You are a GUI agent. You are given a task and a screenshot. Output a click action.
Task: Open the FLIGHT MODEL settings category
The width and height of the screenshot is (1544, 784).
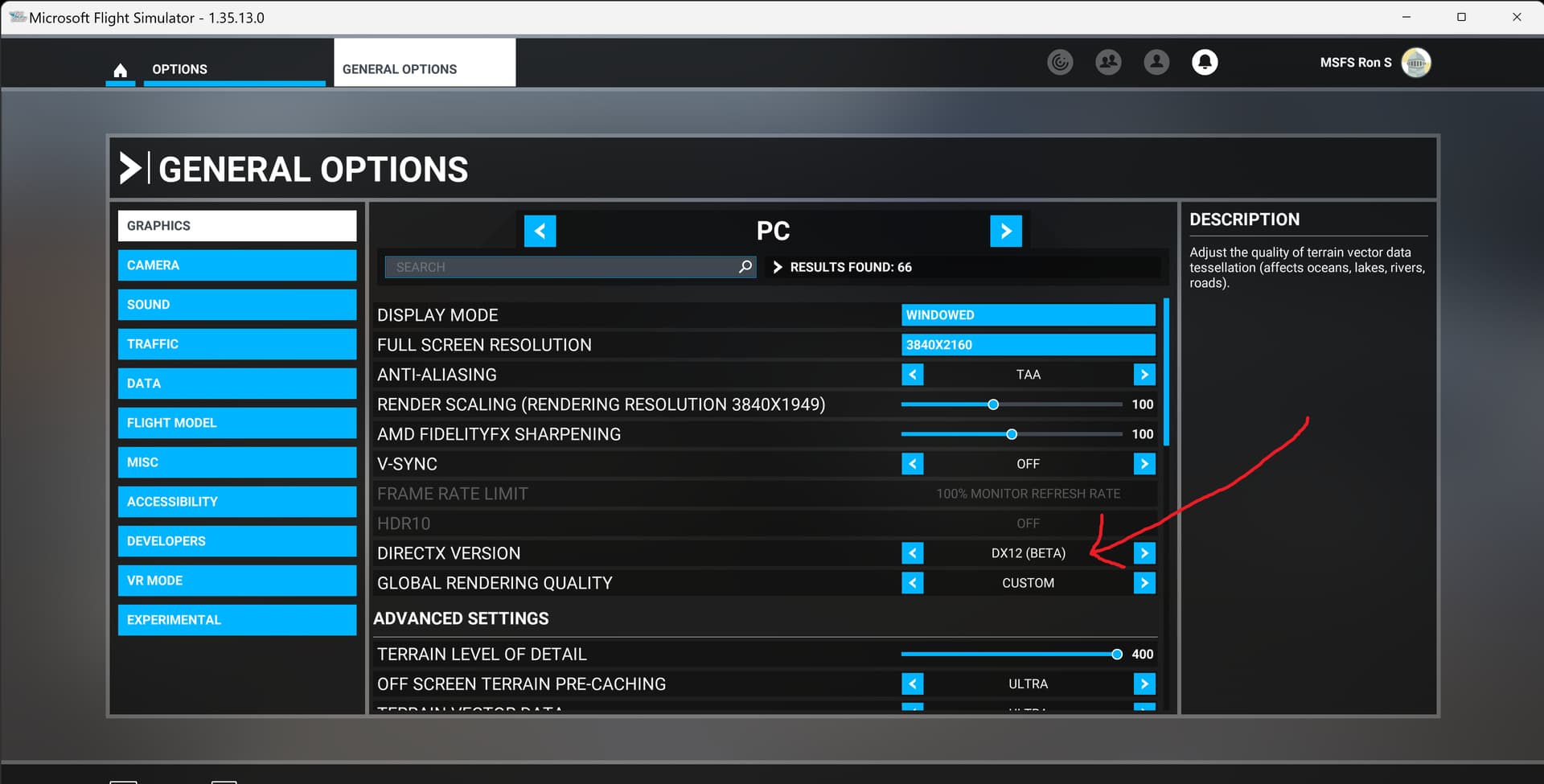[237, 423]
